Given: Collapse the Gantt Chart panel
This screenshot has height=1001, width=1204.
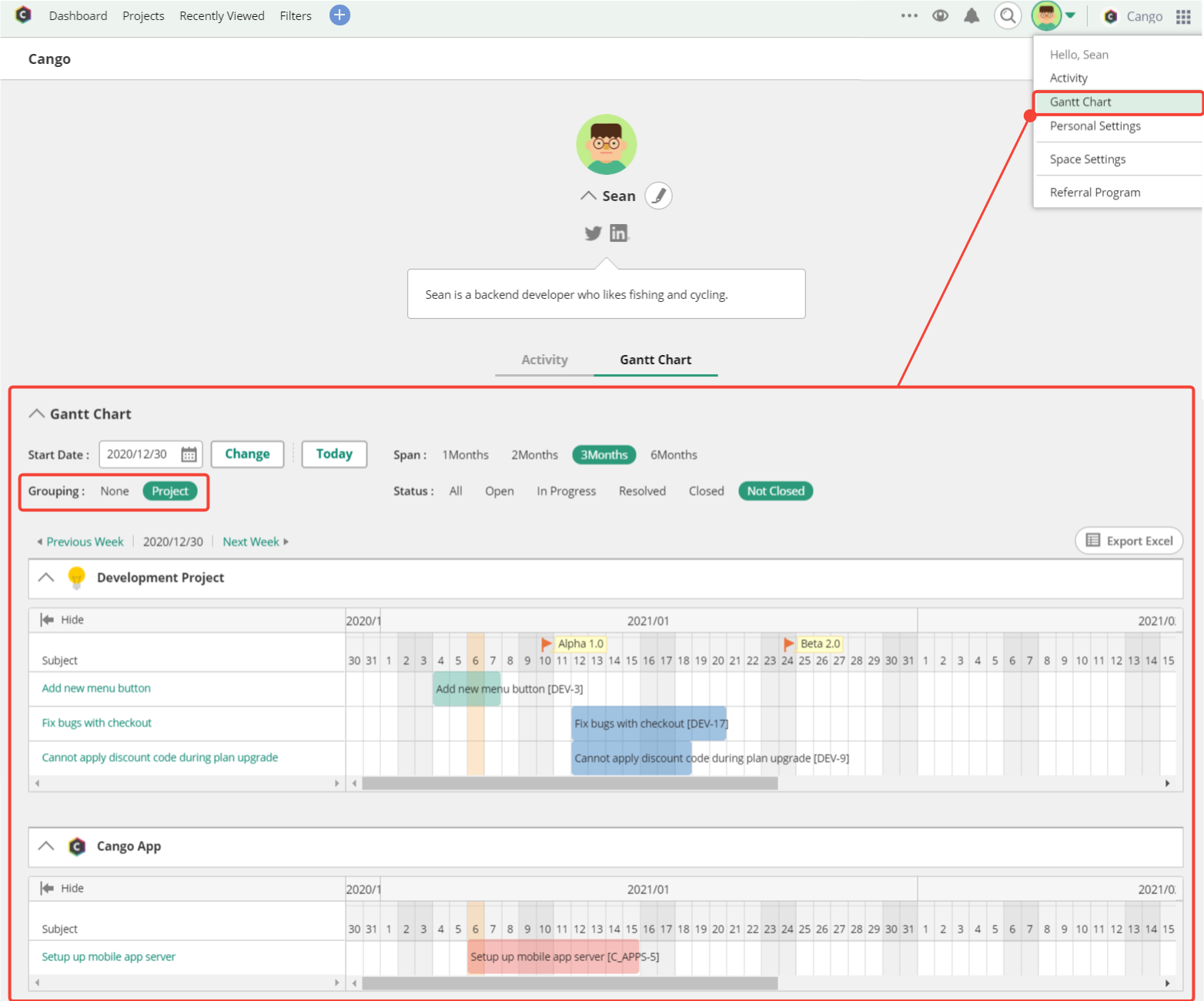Looking at the screenshot, I should coord(35,413).
